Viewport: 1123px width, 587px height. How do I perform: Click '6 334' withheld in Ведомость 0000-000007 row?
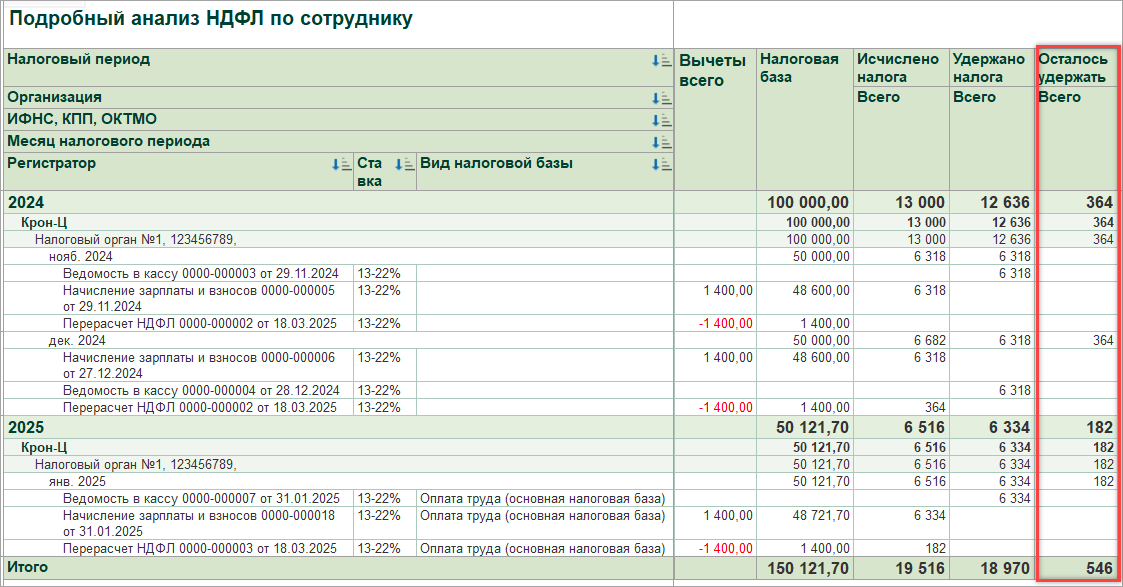tap(1015, 499)
